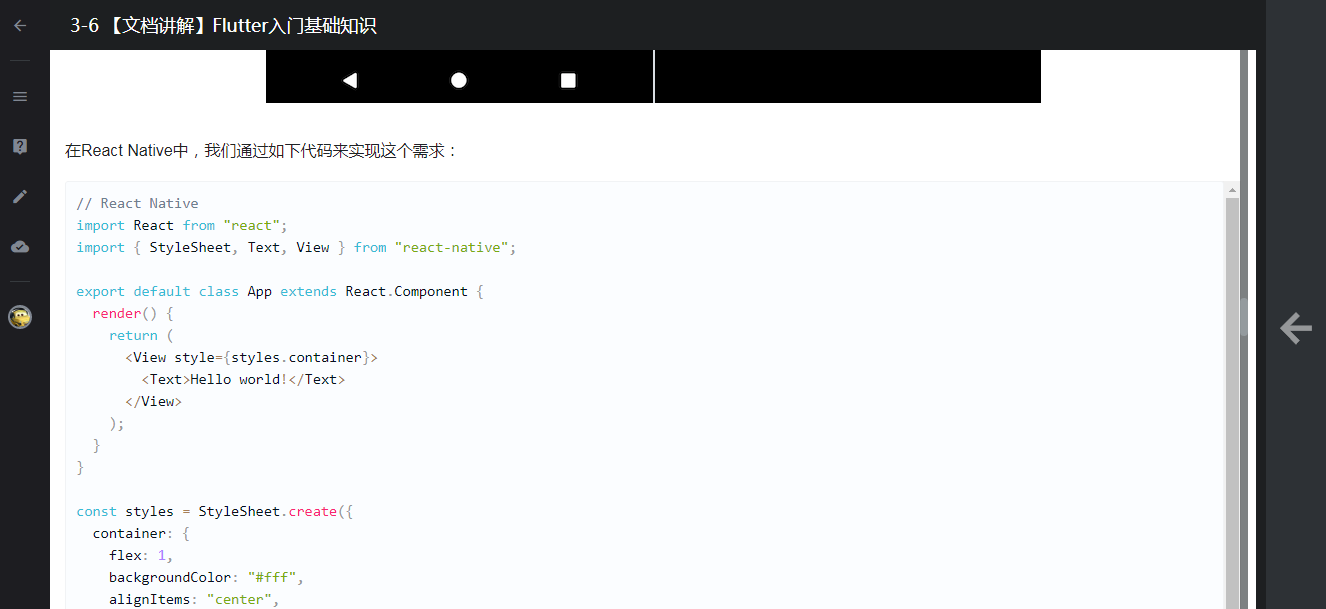The image size is (1326, 609).
Task: Click the code block scrollbar up arrow
Action: pyautogui.click(x=1232, y=190)
